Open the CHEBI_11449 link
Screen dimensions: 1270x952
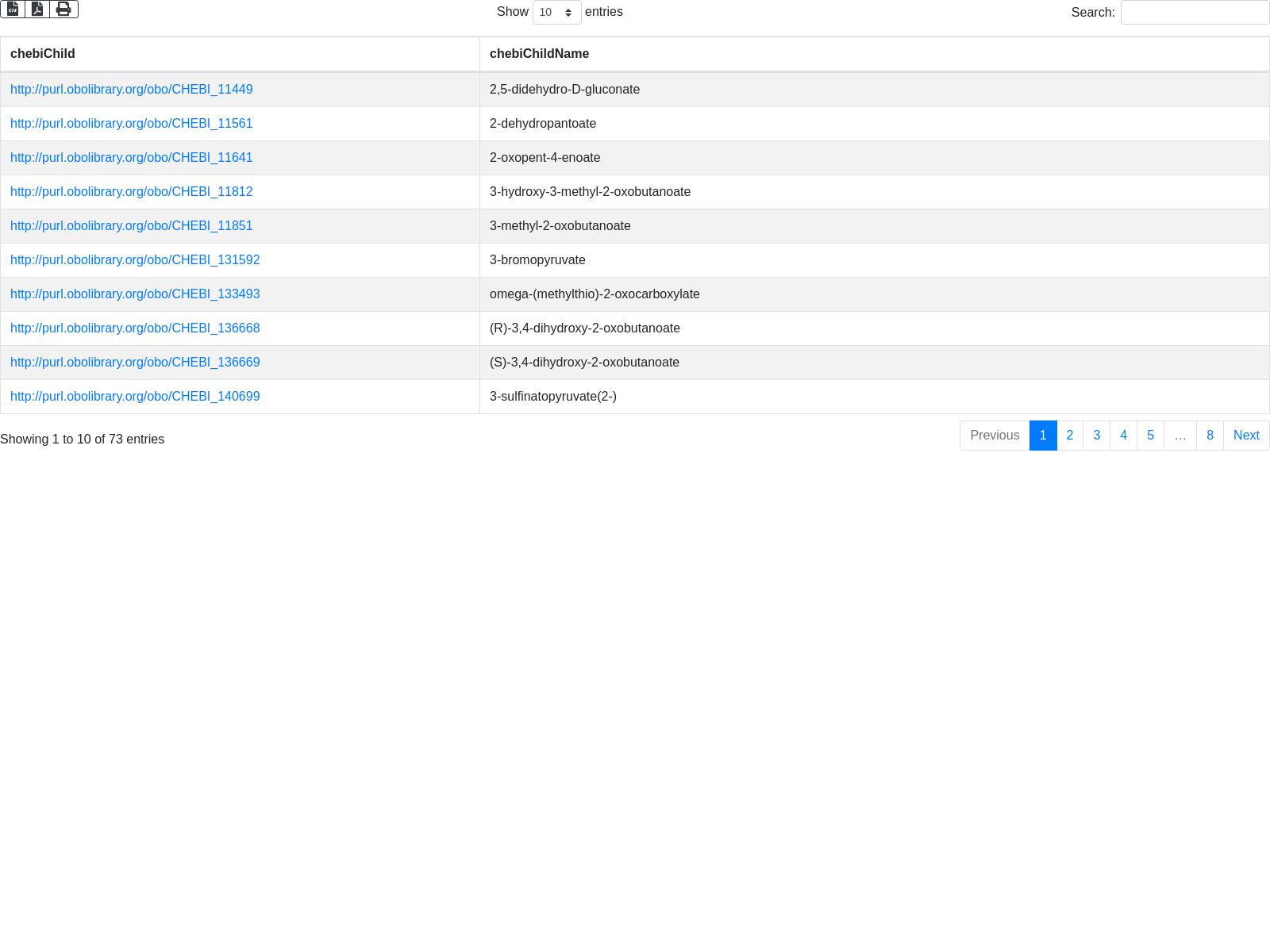point(131,90)
